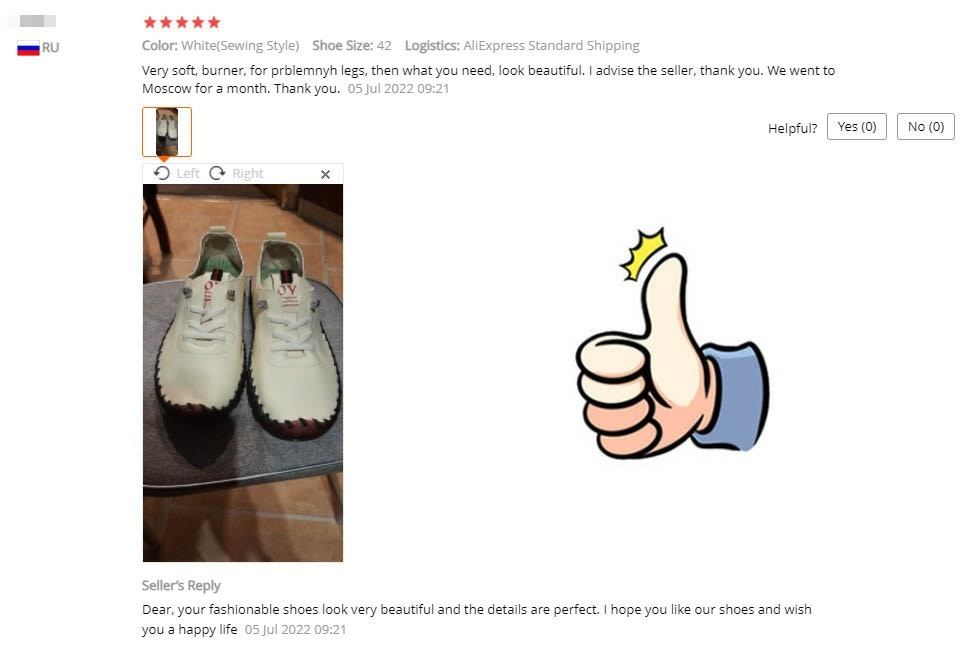968x654 pixels.
Task: Mark review helpful with Yes (0)
Action: coord(856,127)
